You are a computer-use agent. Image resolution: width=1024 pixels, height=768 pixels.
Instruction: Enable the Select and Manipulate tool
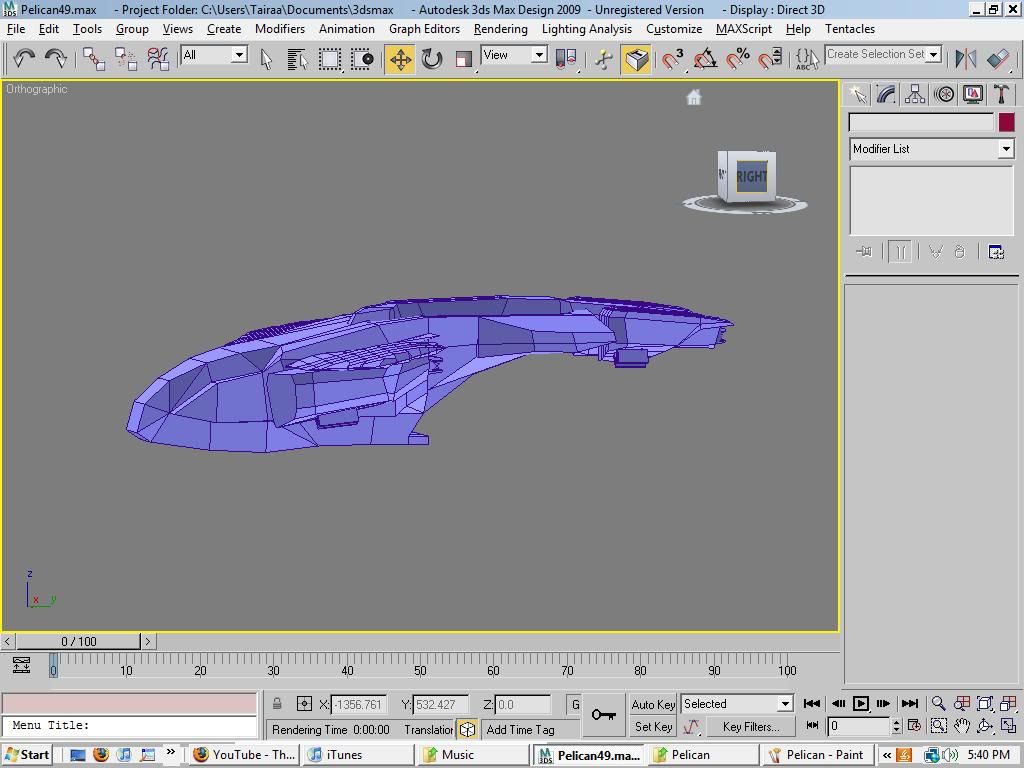[x=603, y=59]
